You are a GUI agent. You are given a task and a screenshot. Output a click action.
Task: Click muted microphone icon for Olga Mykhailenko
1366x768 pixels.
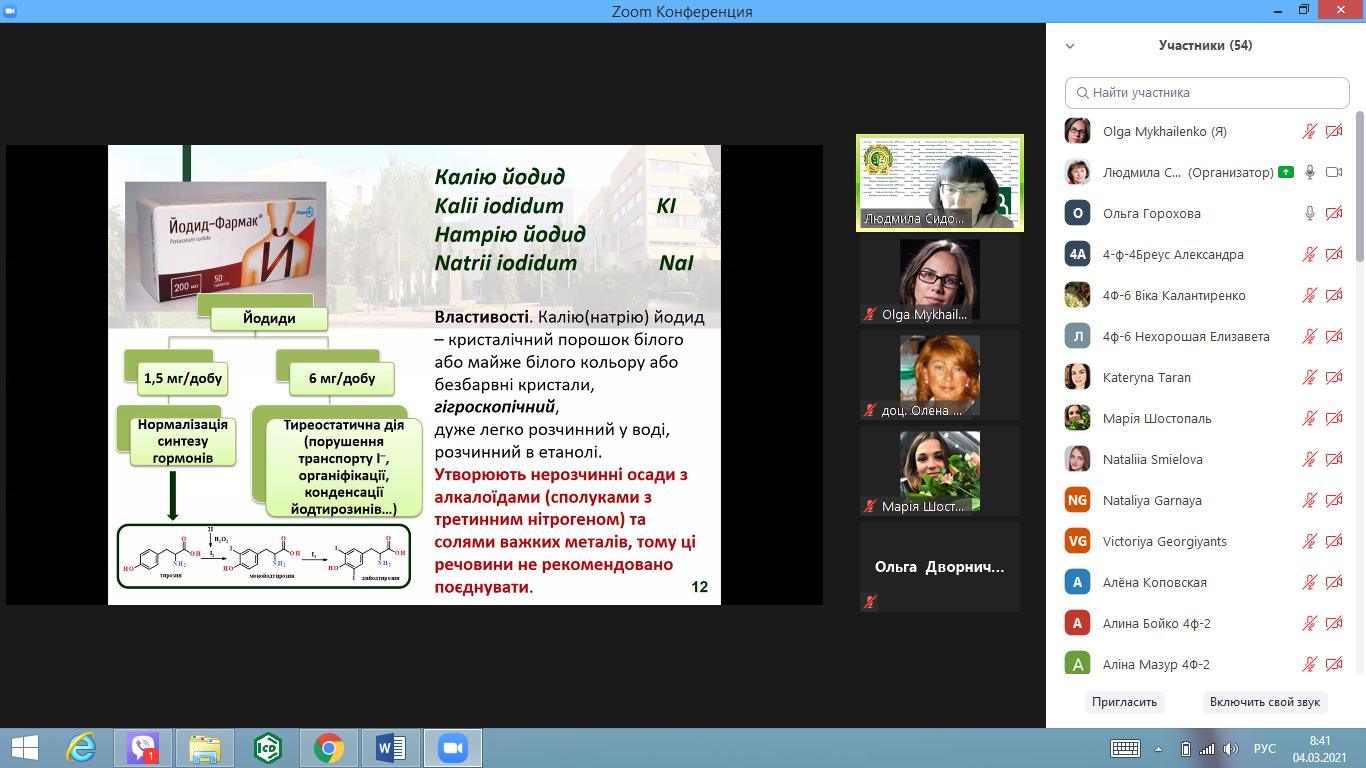[x=1309, y=131]
